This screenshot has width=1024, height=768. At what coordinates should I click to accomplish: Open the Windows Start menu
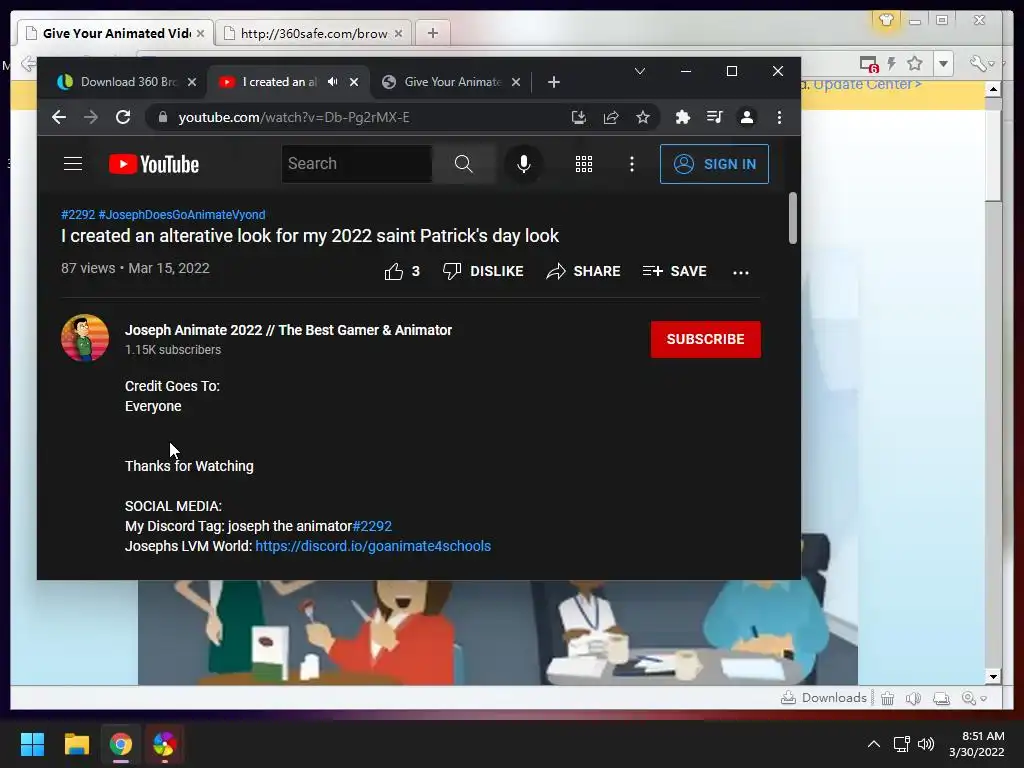[32, 744]
